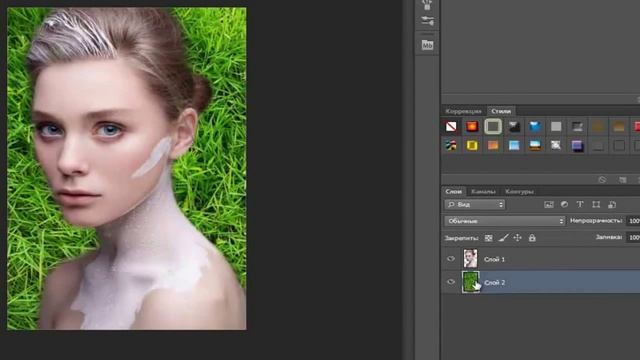Filter layers by pixel layer type
Screen dimensions: 640x360
tap(549, 204)
